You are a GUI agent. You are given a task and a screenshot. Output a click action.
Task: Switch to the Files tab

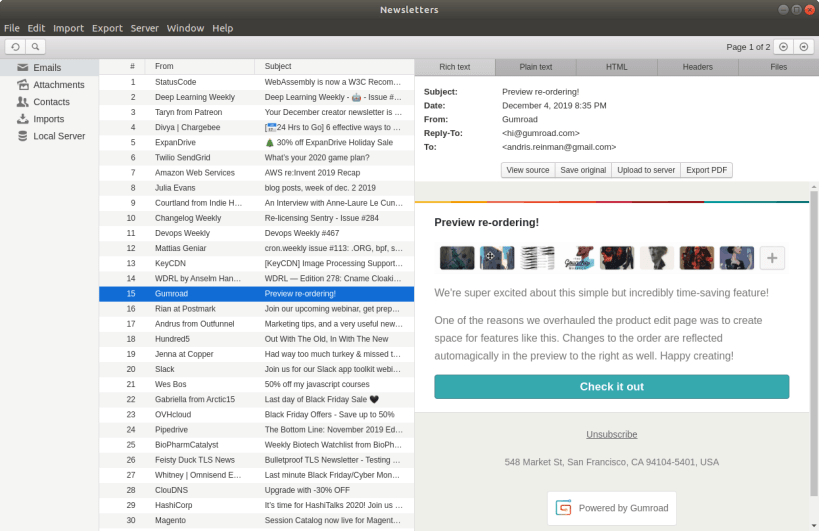pos(778,67)
